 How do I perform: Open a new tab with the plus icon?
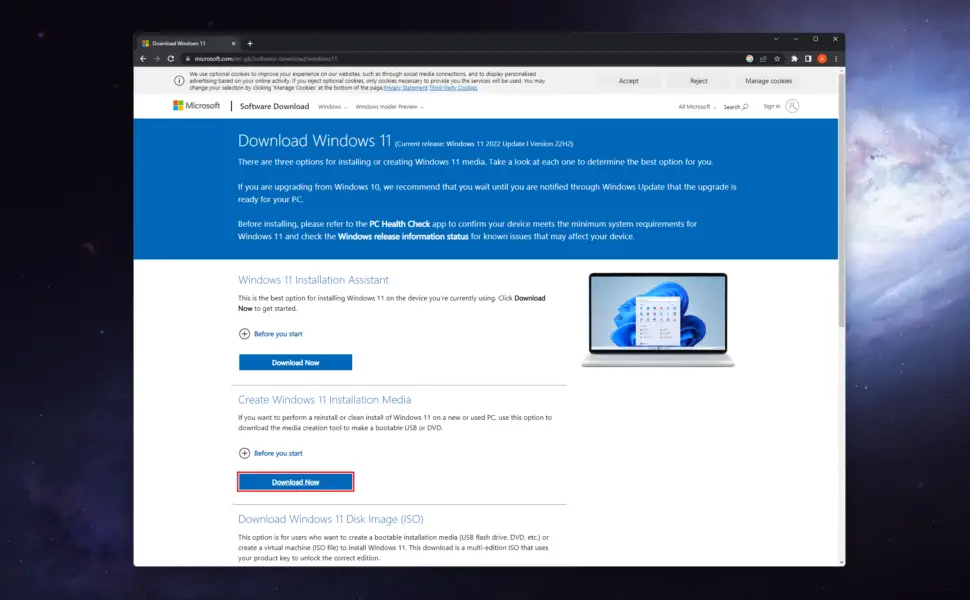coord(250,43)
